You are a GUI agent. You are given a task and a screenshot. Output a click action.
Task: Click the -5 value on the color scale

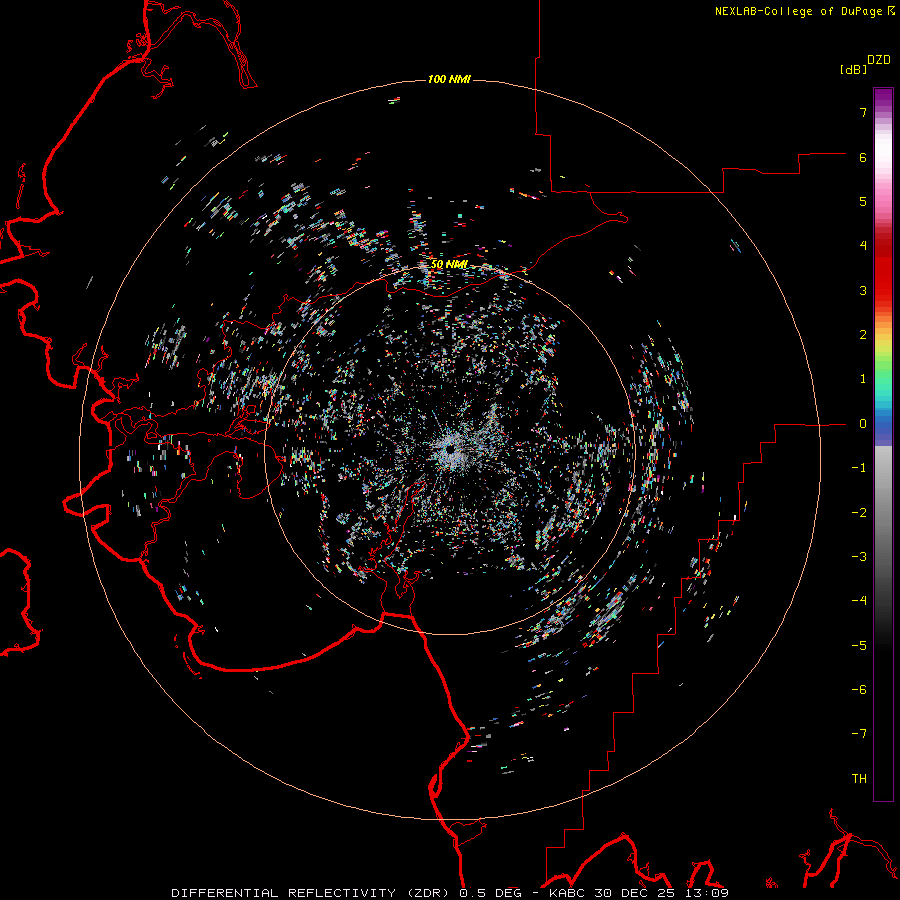859,646
